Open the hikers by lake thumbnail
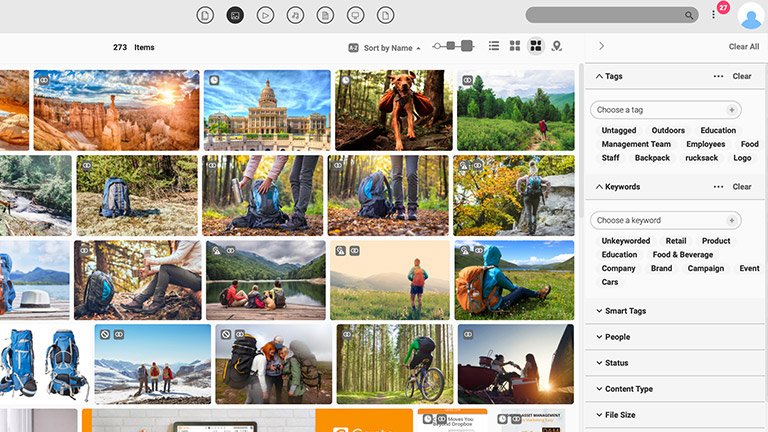Screen dimensions: 768x432 (265, 280)
